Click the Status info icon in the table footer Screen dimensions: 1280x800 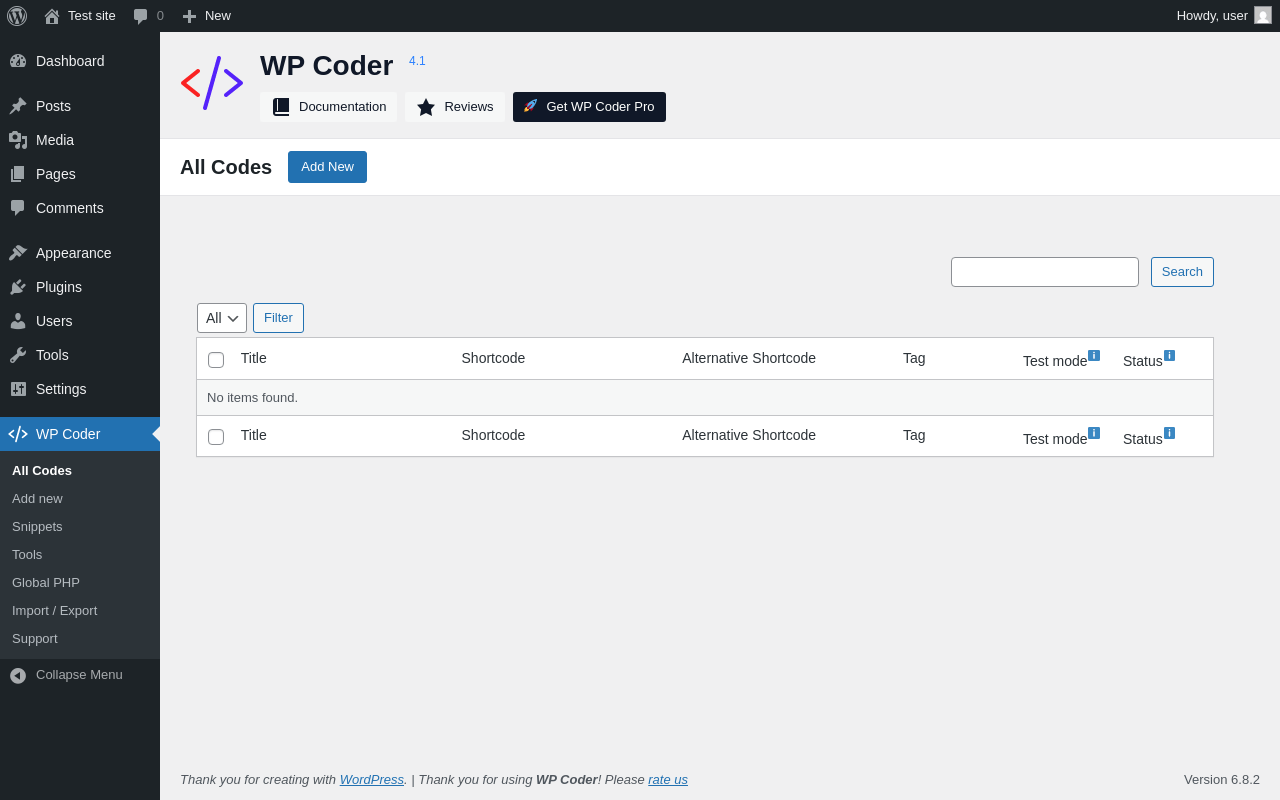tap(1169, 433)
